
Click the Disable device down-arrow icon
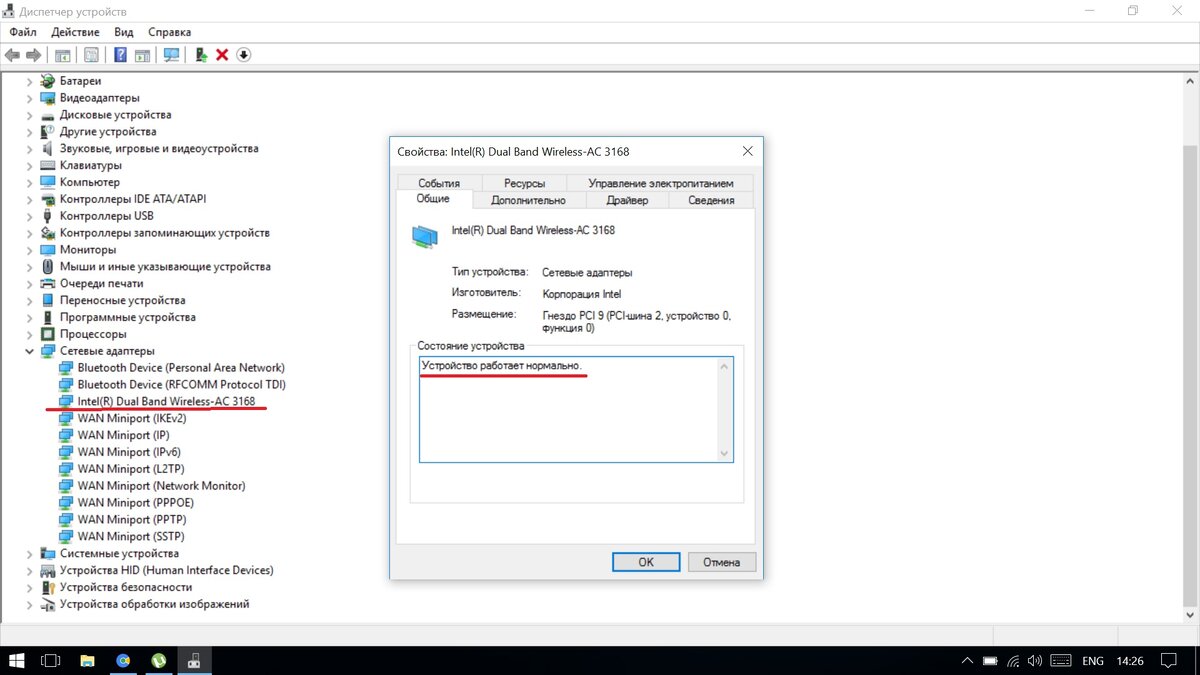[x=244, y=55]
